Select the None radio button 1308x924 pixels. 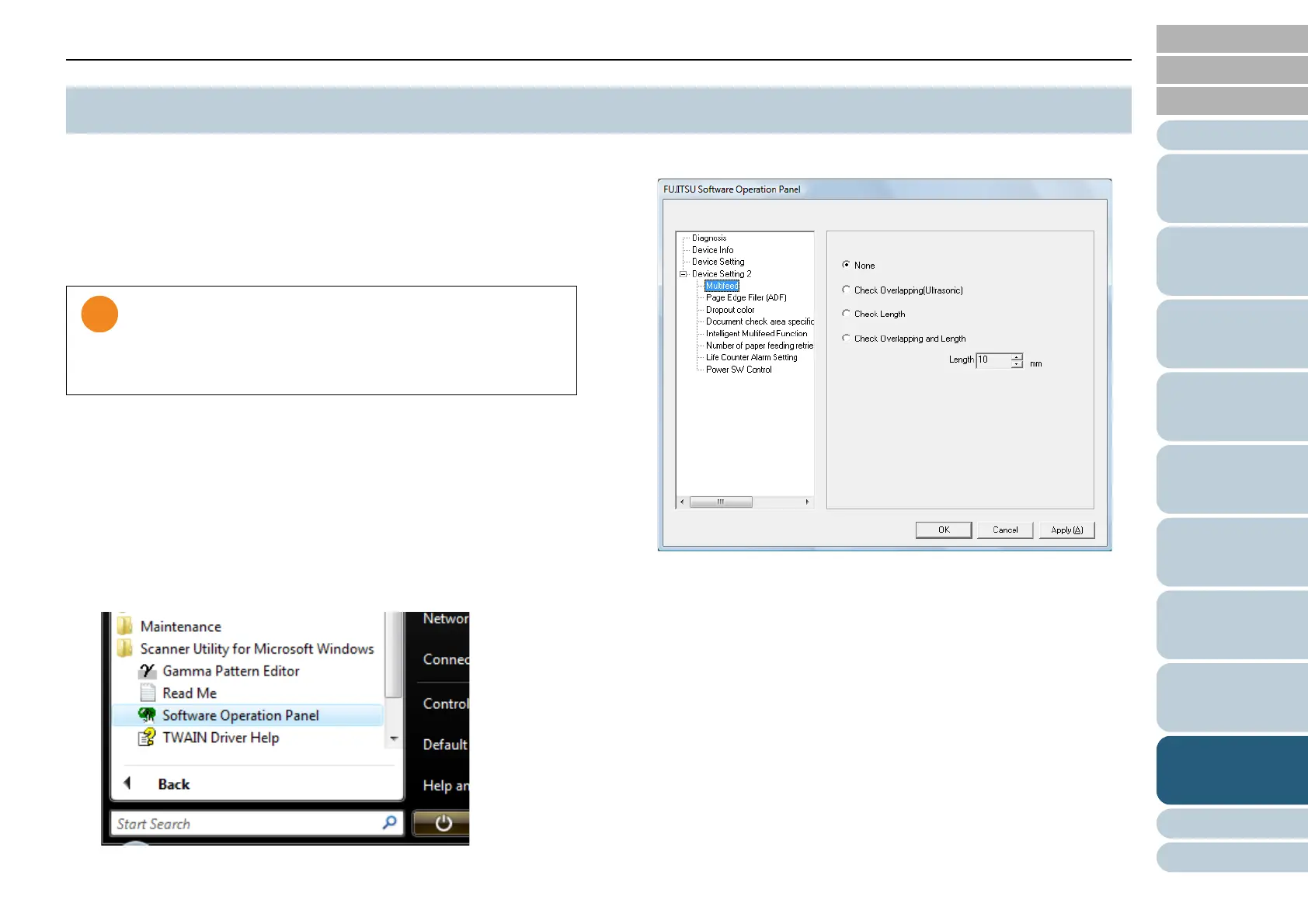click(x=846, y=265)
